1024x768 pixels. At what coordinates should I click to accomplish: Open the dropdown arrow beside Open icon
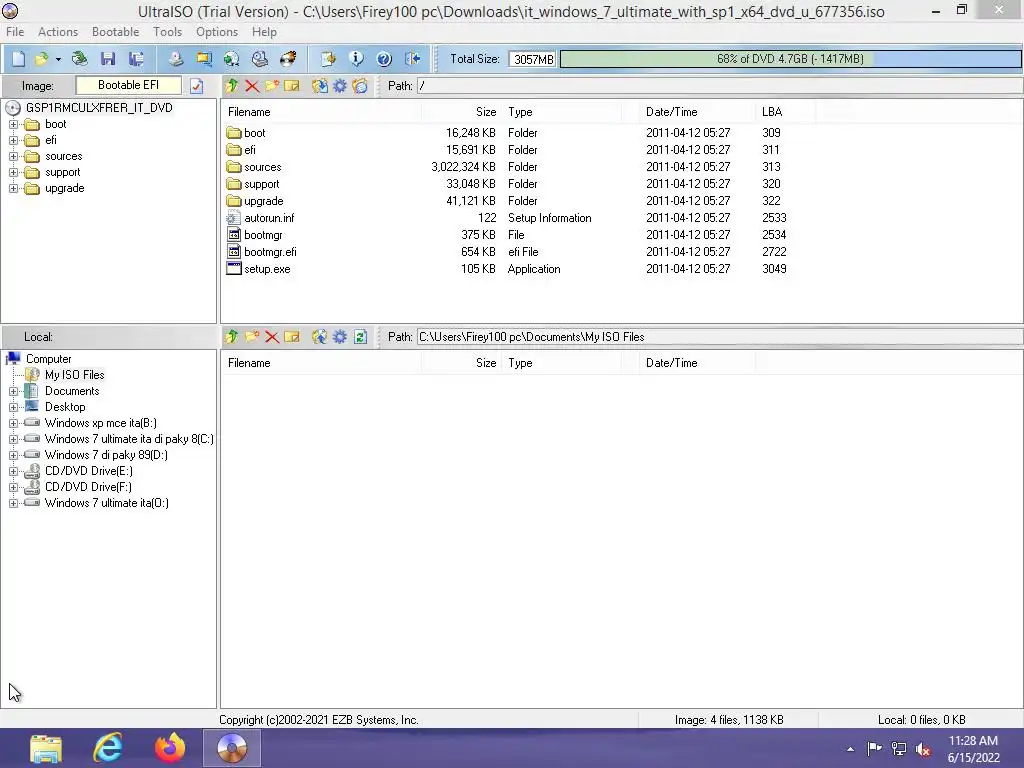[x=58, y=59]
